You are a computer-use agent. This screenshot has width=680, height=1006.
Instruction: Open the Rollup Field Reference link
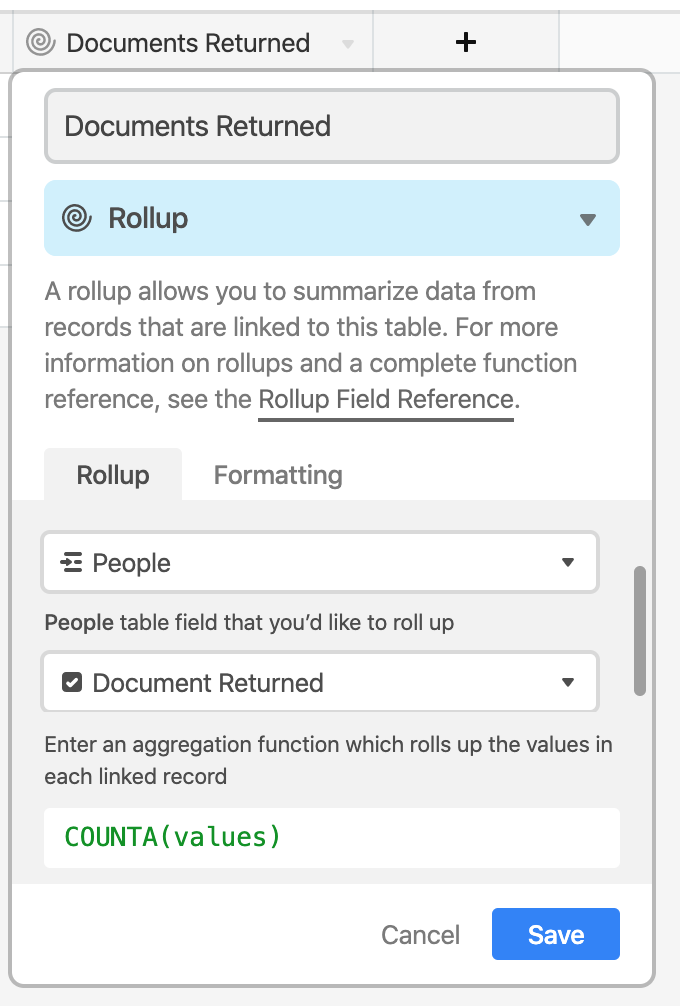(386, 400)
